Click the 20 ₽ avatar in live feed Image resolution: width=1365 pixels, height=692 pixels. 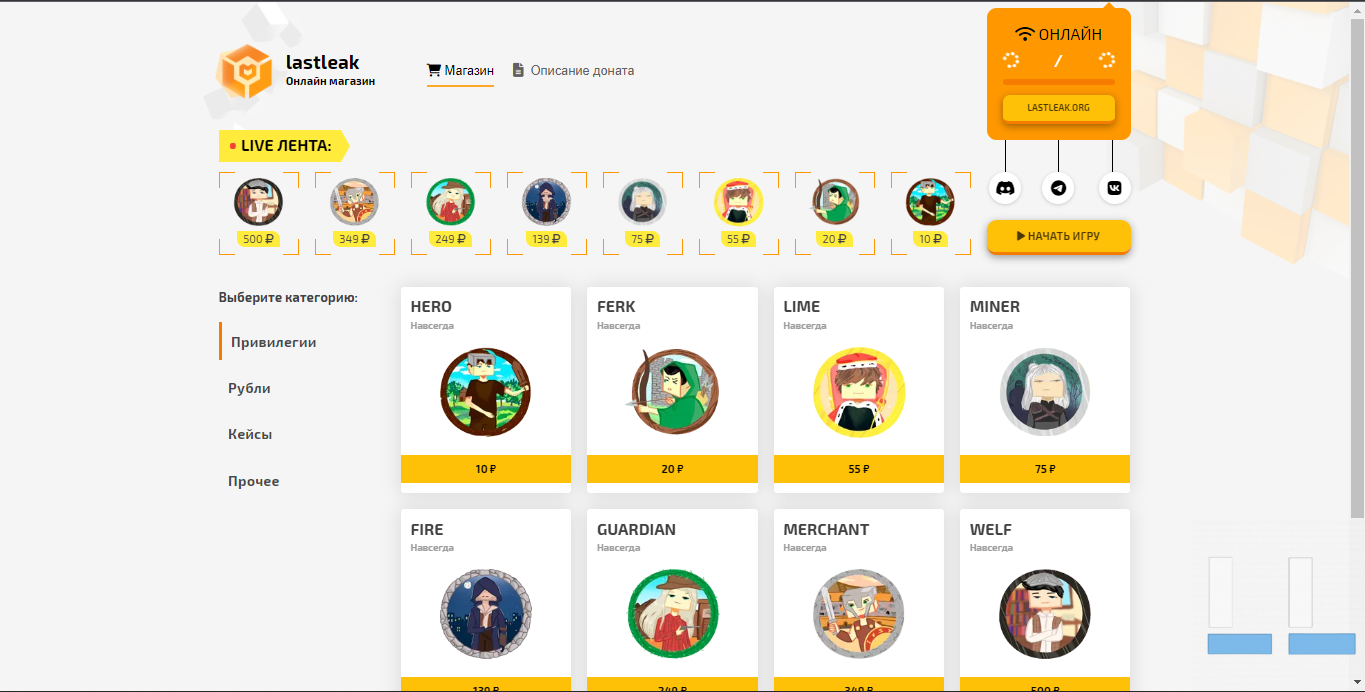(834, 202)
